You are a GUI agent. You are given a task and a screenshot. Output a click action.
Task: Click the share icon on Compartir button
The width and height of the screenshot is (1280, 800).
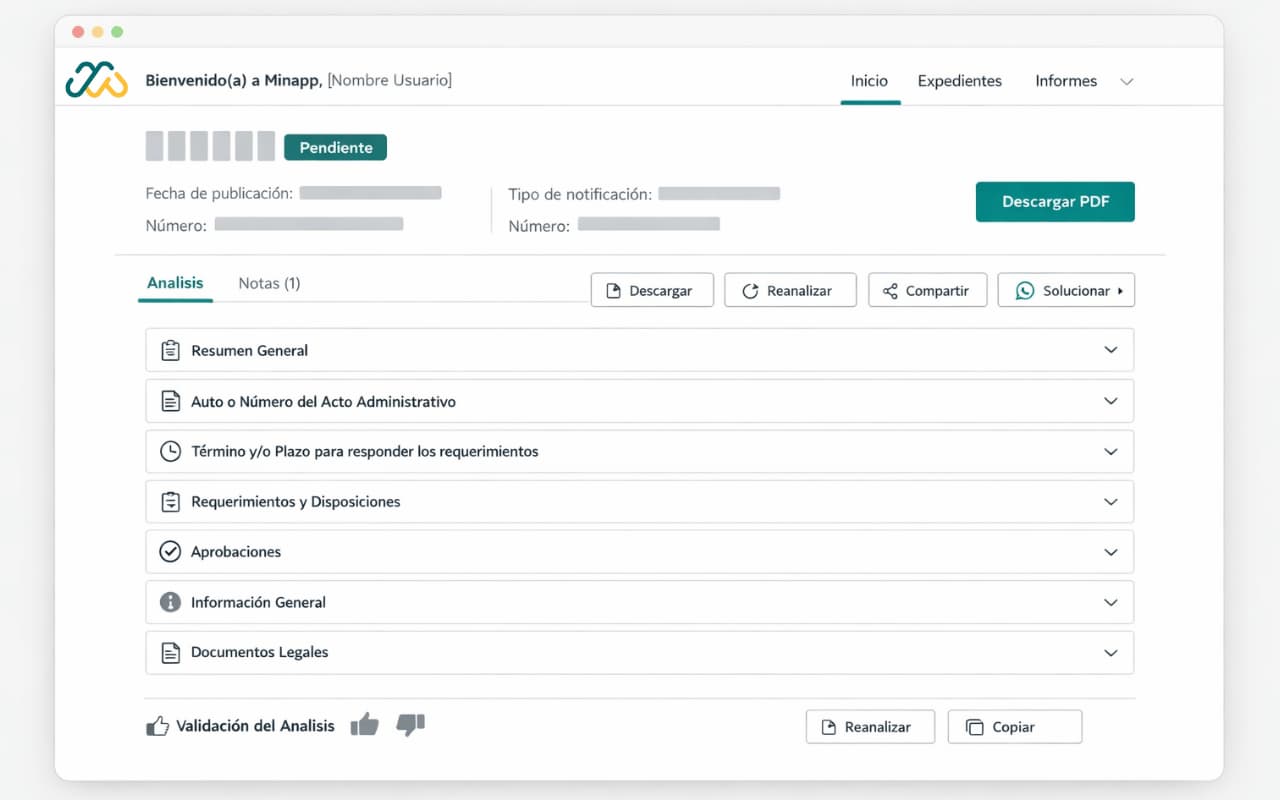pos(891,290)
